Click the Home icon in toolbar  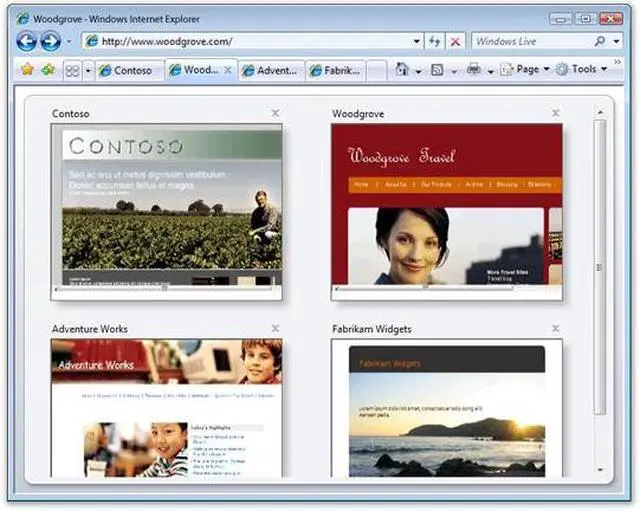coord(402,70)
